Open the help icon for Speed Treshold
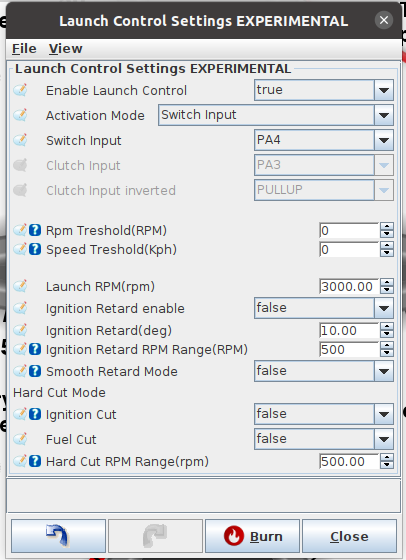This screenshot has height=560, width=406. [35, 249]
